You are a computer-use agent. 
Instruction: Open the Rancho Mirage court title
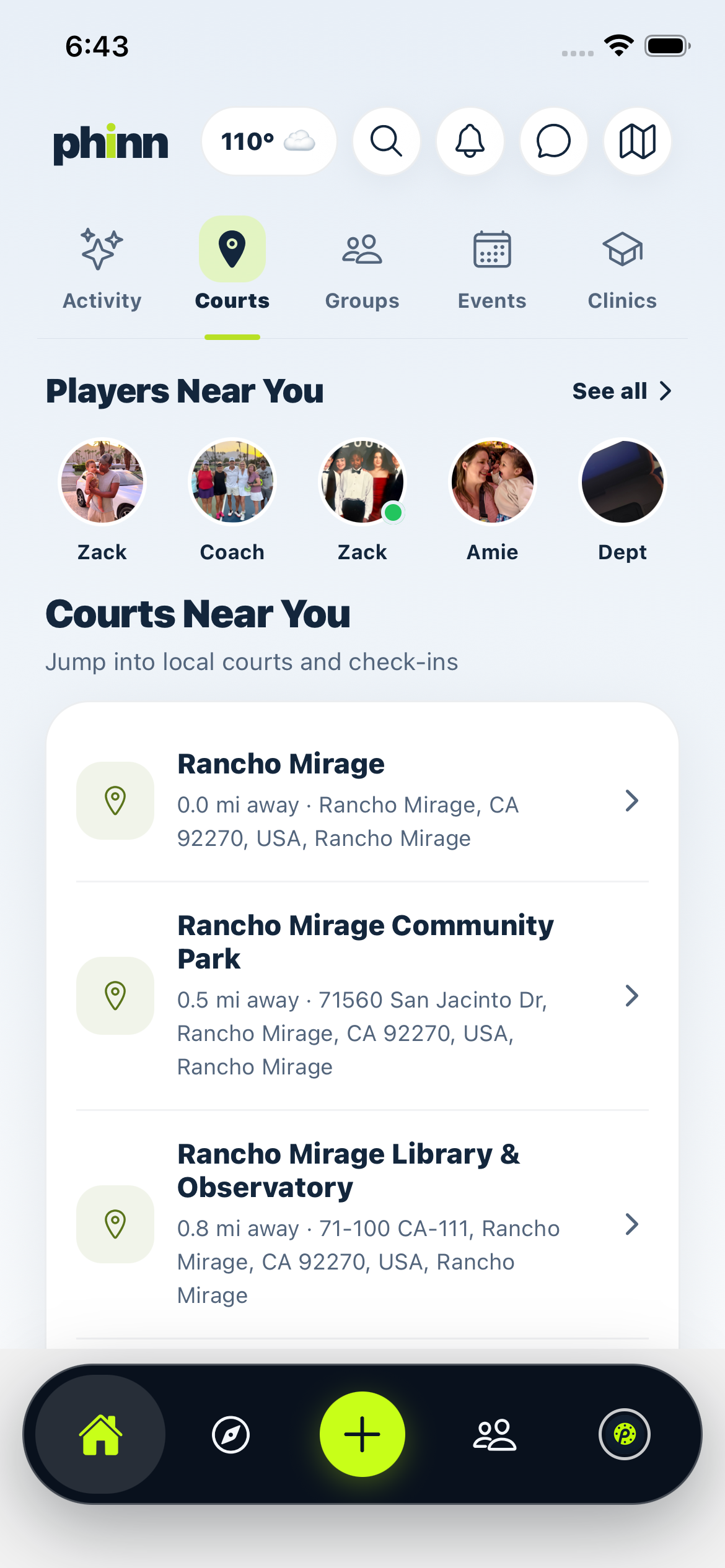tap(281, 764)
